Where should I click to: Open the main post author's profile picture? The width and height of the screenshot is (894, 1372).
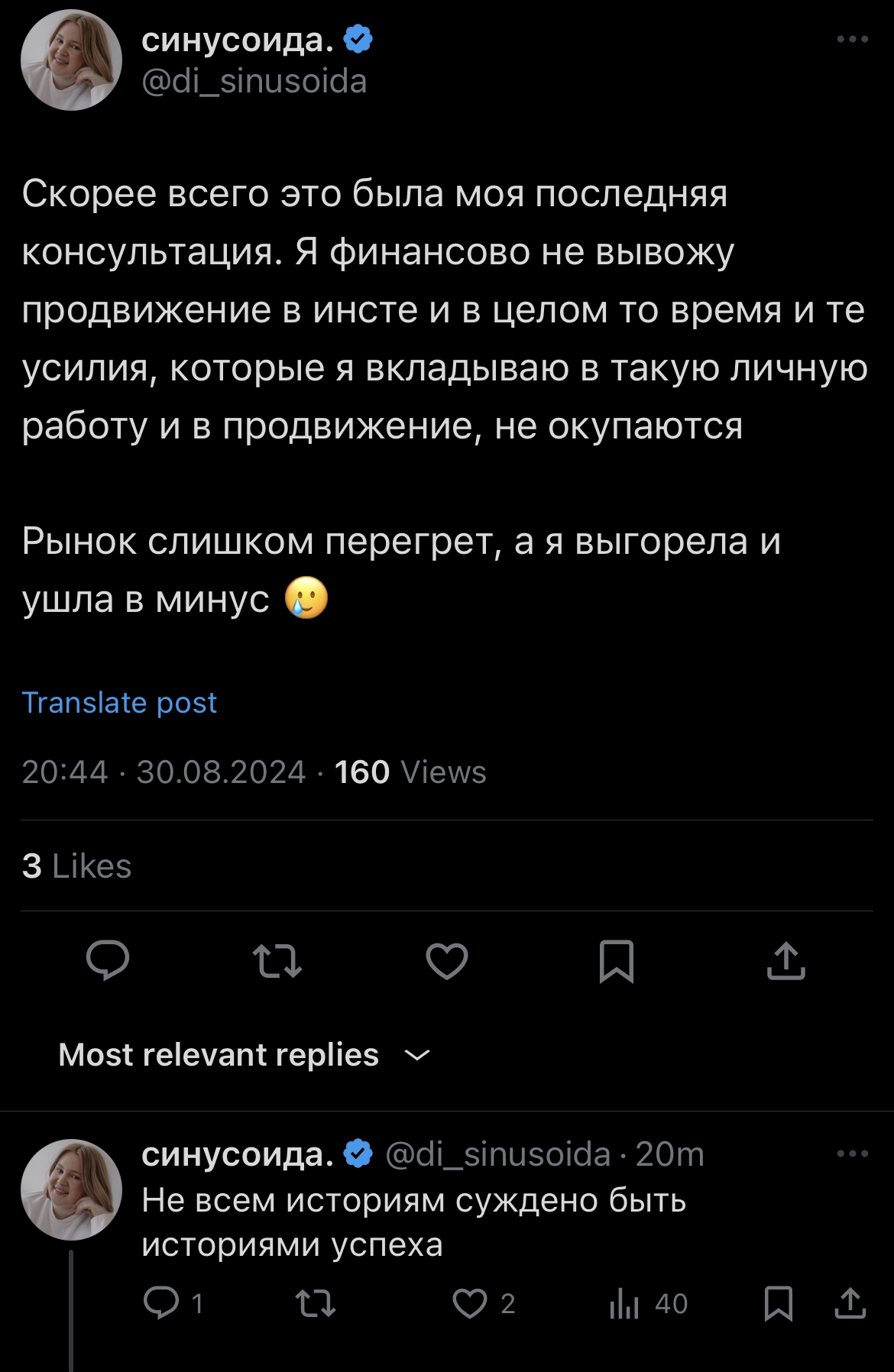point(71,60)
